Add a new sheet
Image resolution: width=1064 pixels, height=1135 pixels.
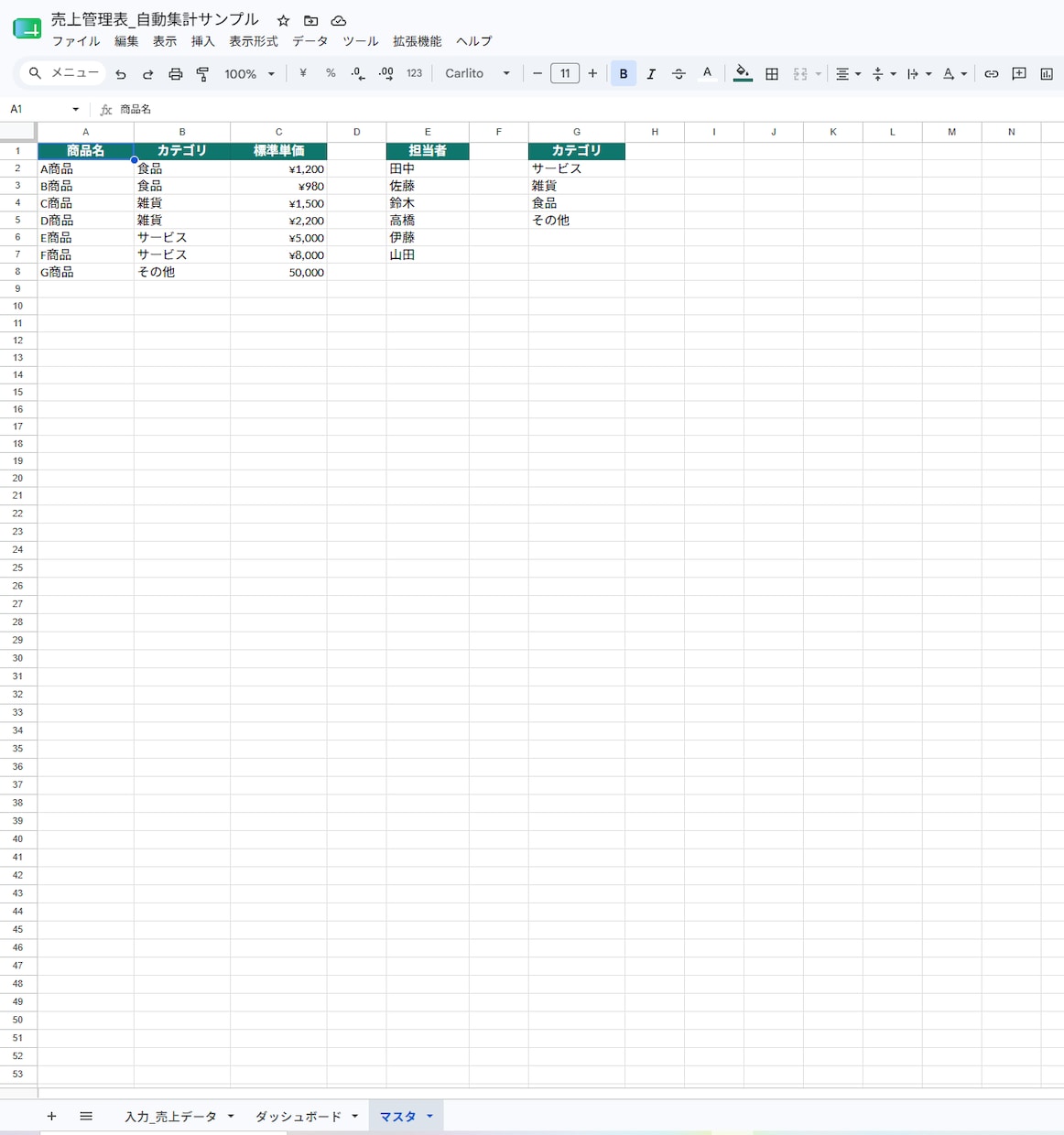tap(51, 1116)
